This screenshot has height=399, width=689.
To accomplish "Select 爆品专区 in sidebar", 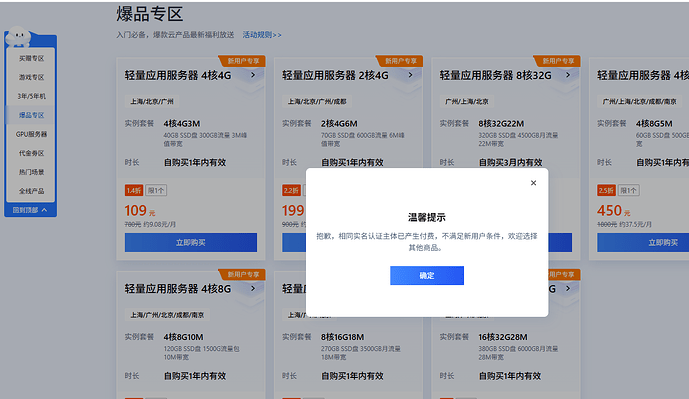I will coord(31,115).
